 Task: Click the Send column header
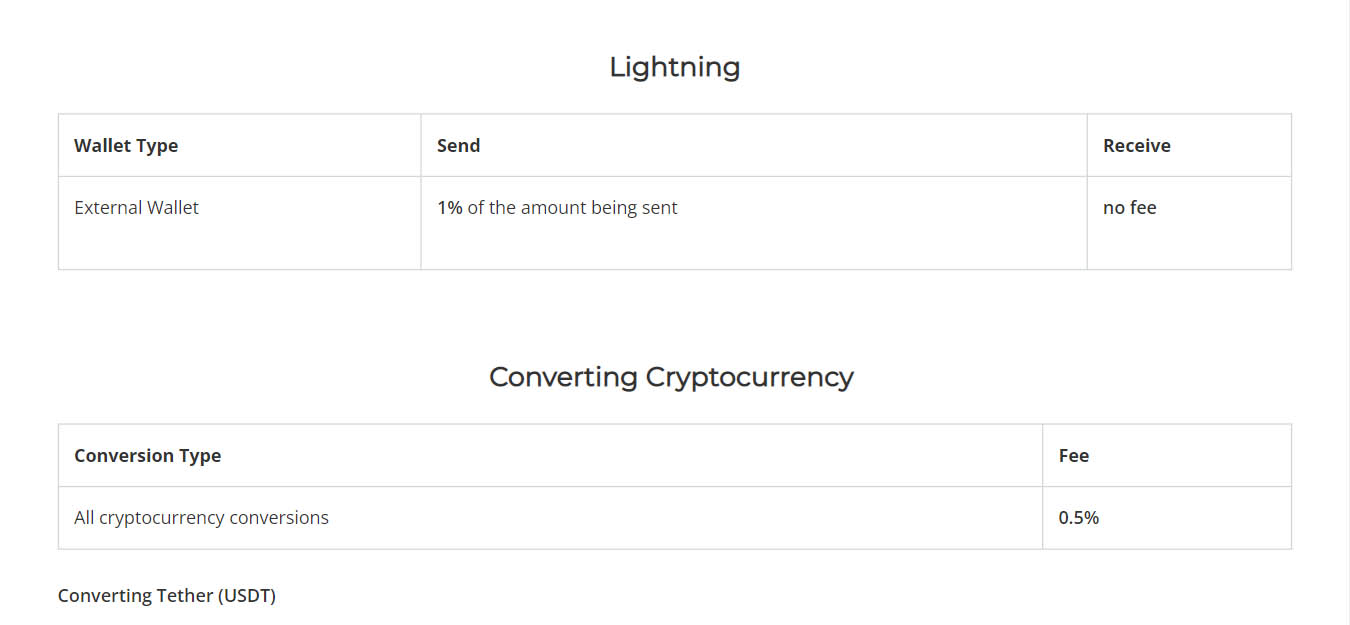[458, 145]
